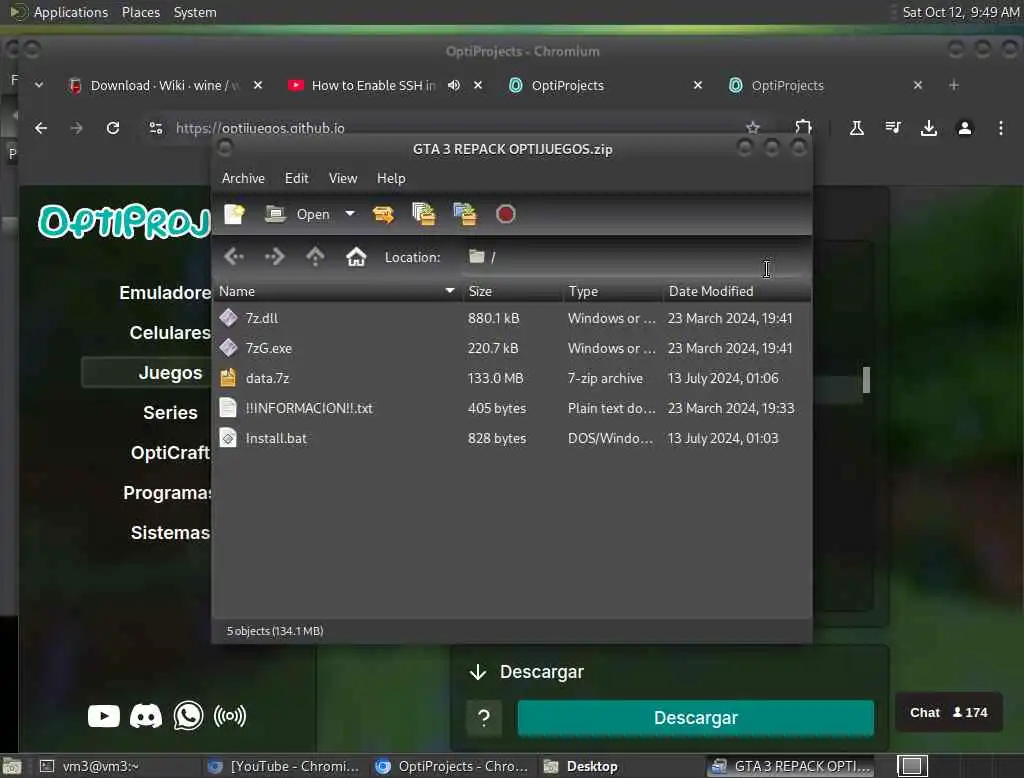This screenshot has width=1024, height=778.
Task: Click the Location path field
Action: [633, 257]
